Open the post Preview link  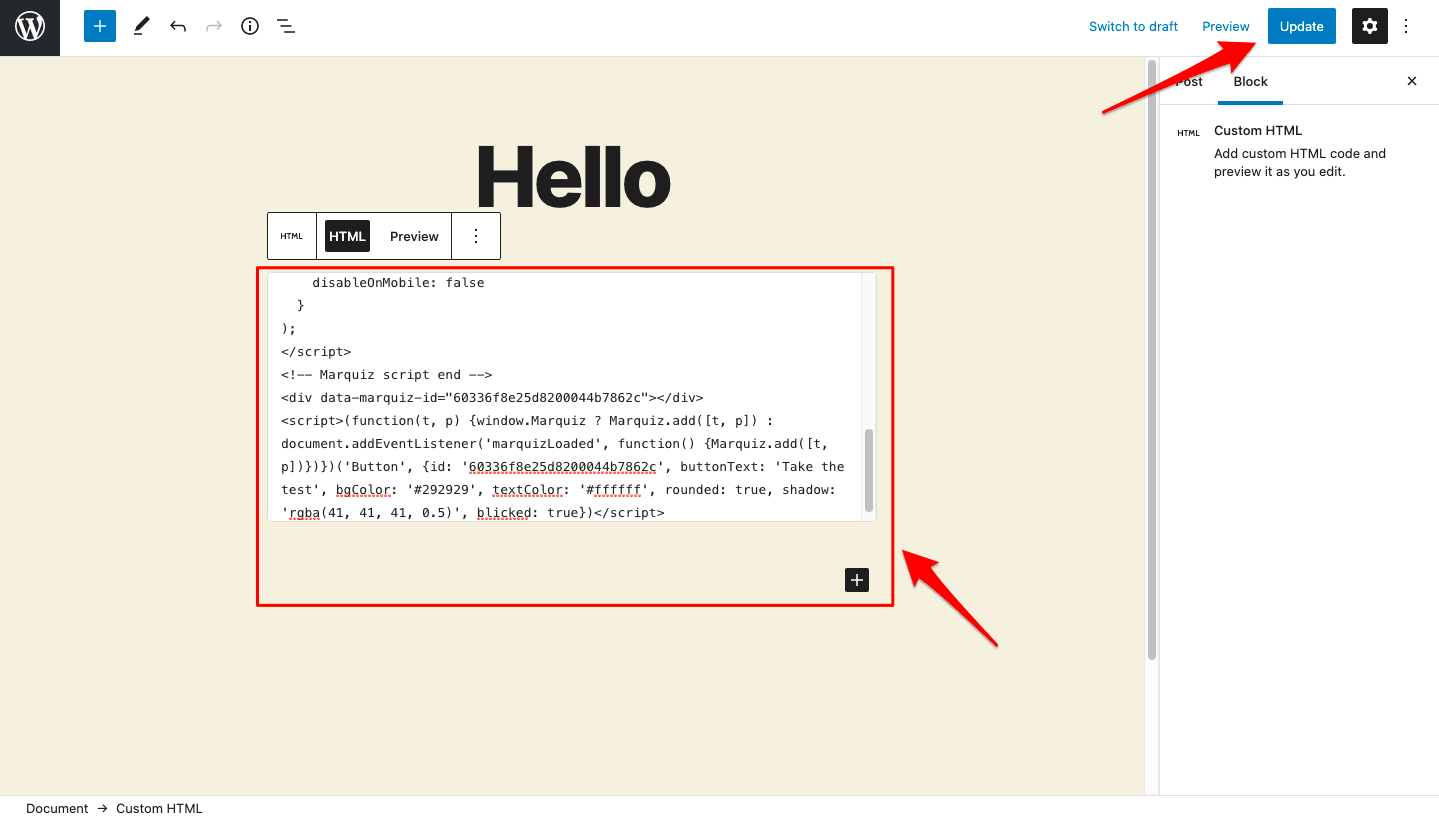click(1226, 26)
